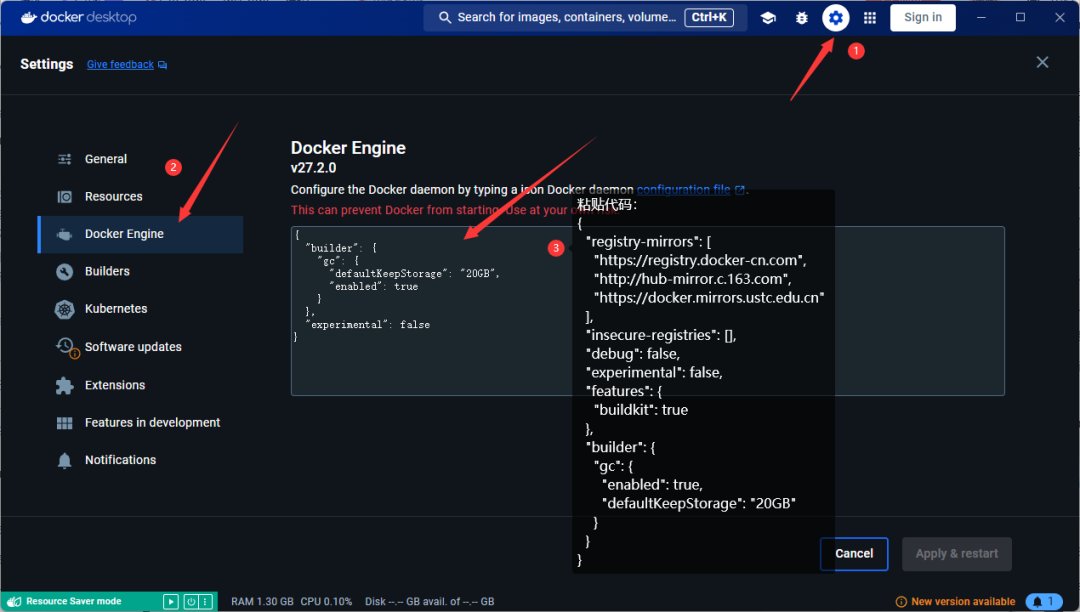The height and width of the screenshot is (612, 1080).
Task: Click the Docker Engine whale icon
Action: [64, 235]
